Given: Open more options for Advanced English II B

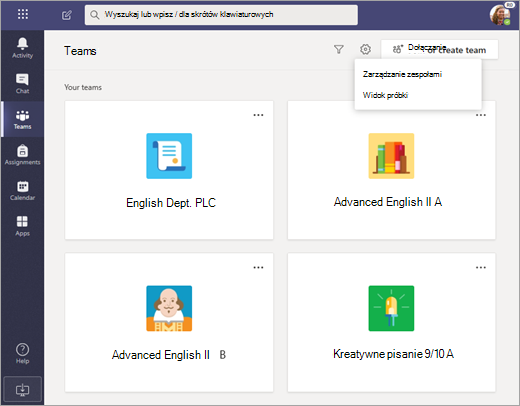Looking at the screenshot, I should (258, 267).
